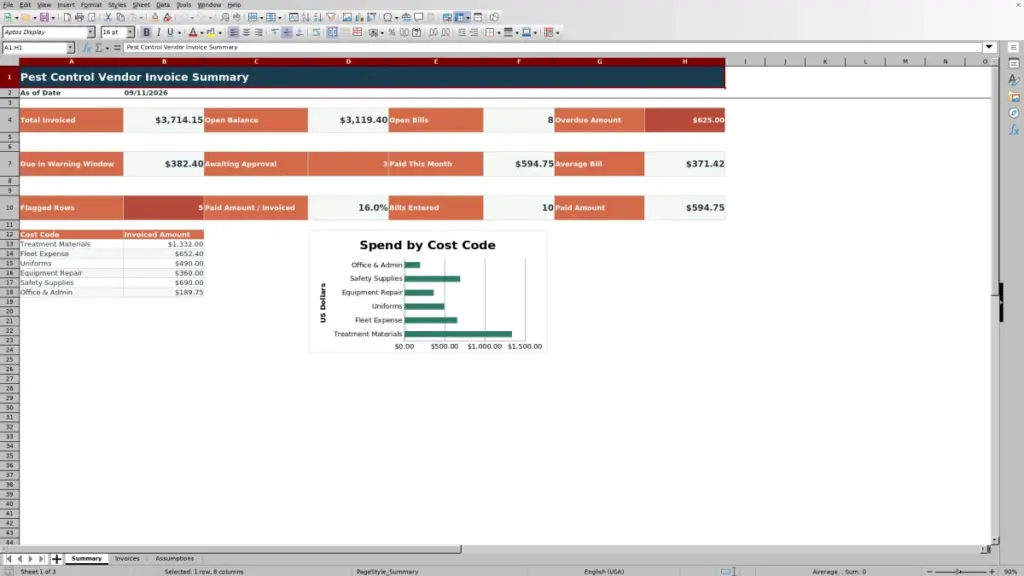Expand the Font Size dropdown
Screen dimensions: 1024x576
click(x=130, y=32)
